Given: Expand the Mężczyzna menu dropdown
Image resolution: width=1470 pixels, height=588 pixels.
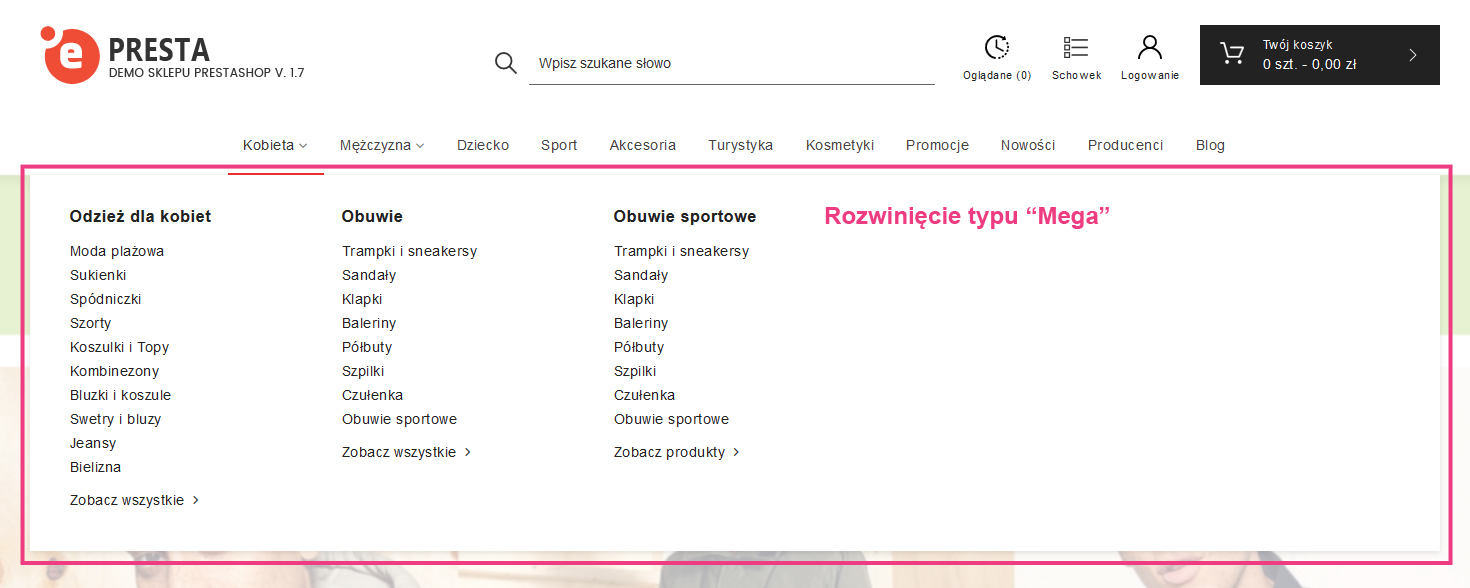Looking at the screenshot, I should (382, 145).
